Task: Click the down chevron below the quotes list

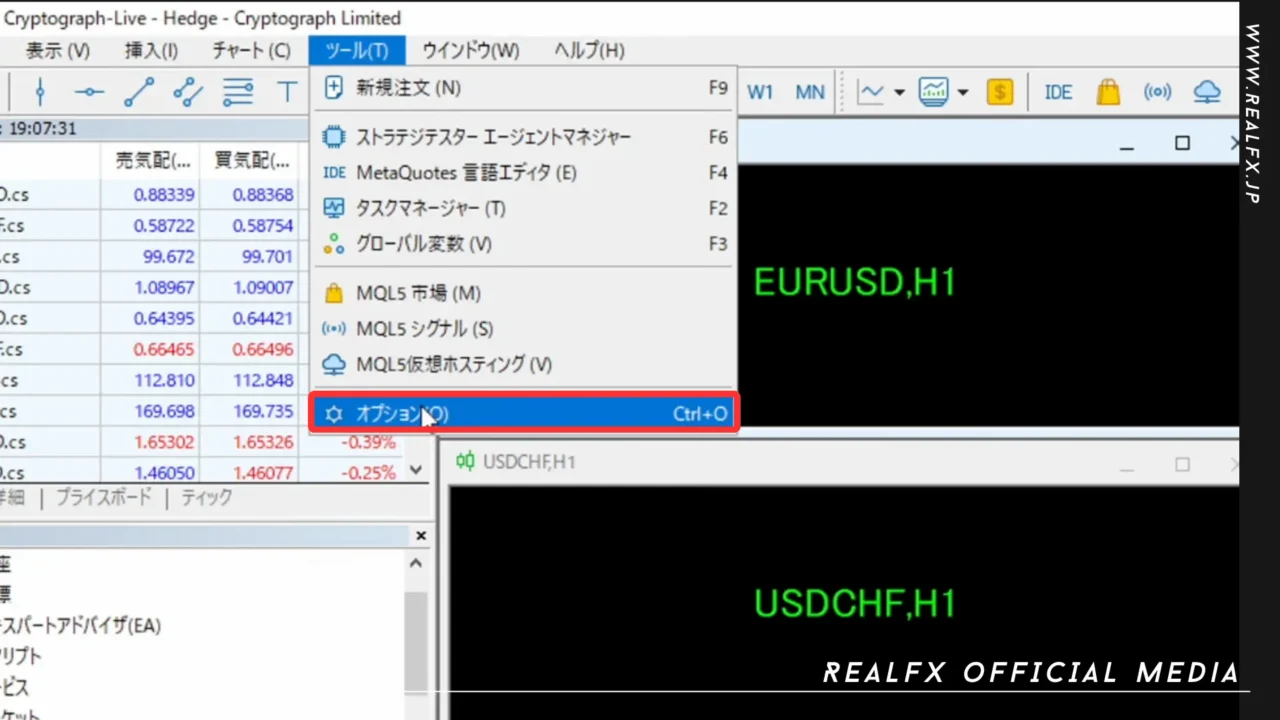Action: coord(415,470)
